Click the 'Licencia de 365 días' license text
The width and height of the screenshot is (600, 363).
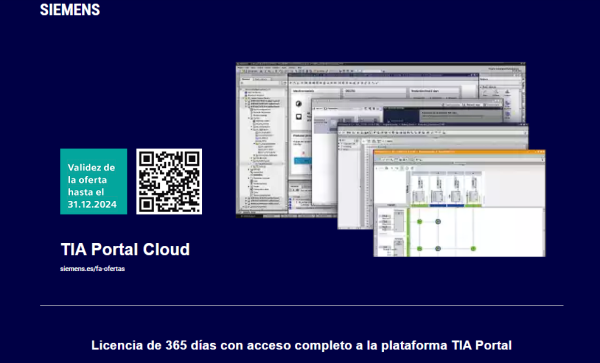(x=301, y=345)
